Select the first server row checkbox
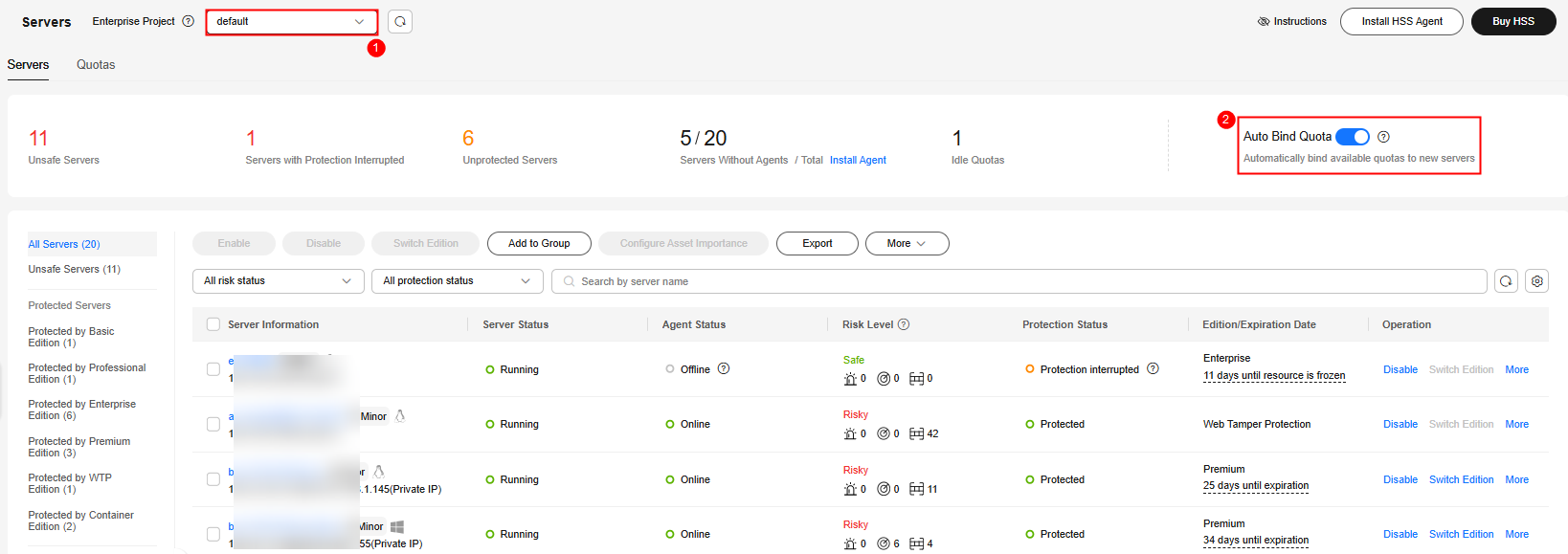Image resolution: width=1568 pixels, height=554 pixels. [x=213, y=369]
